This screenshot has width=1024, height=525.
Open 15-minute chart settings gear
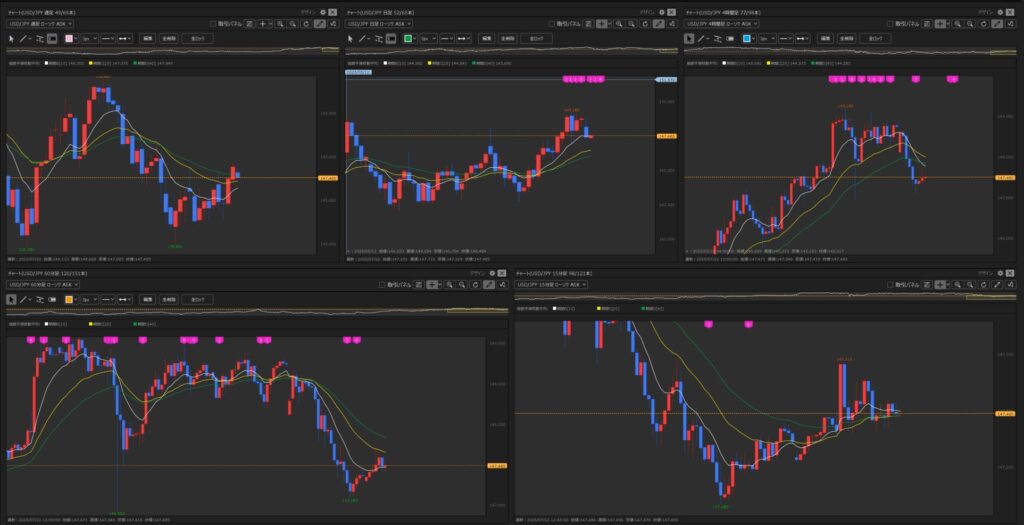pyautogui.click(x=1000, y=272)
